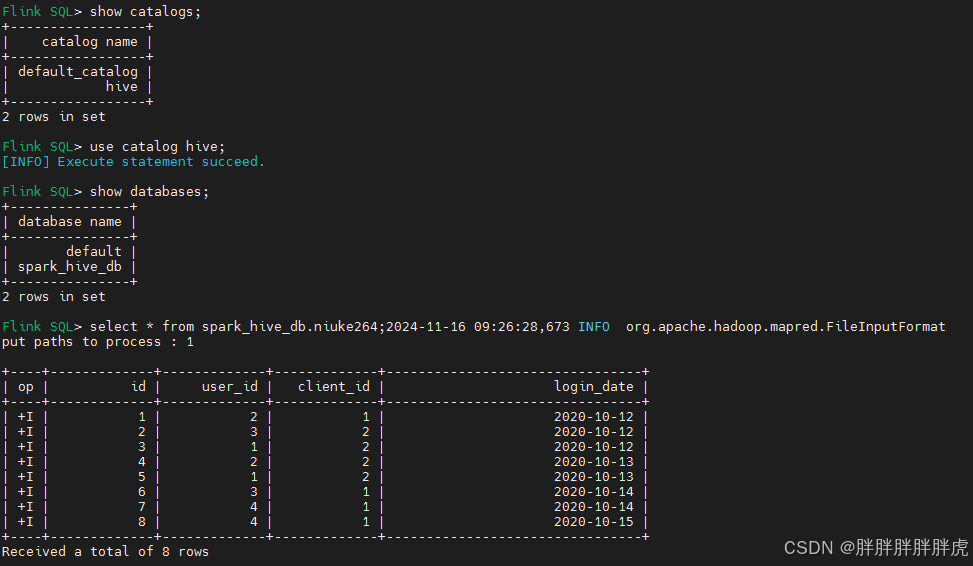Click '2020-10-15' login_date value
Image resolution: width=973 pixels, height=566 pixels.
(594, 522)
